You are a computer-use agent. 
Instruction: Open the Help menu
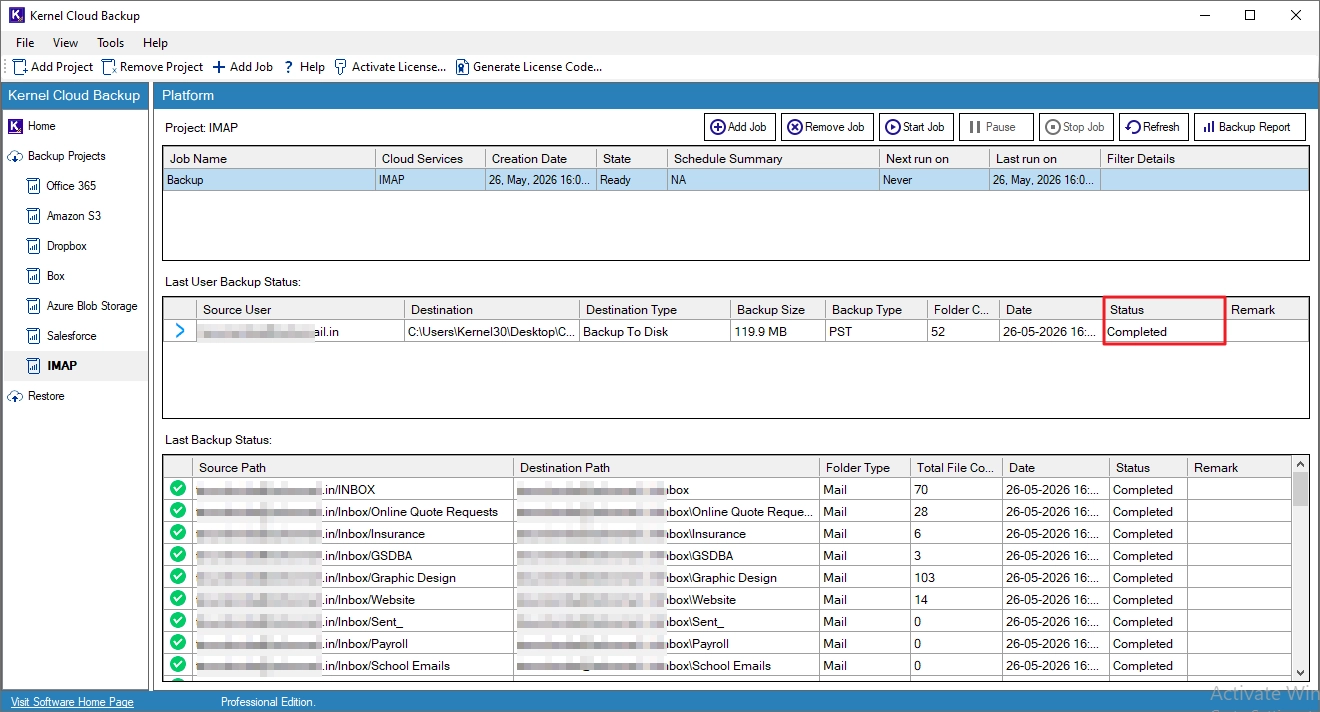pos(155,43)
